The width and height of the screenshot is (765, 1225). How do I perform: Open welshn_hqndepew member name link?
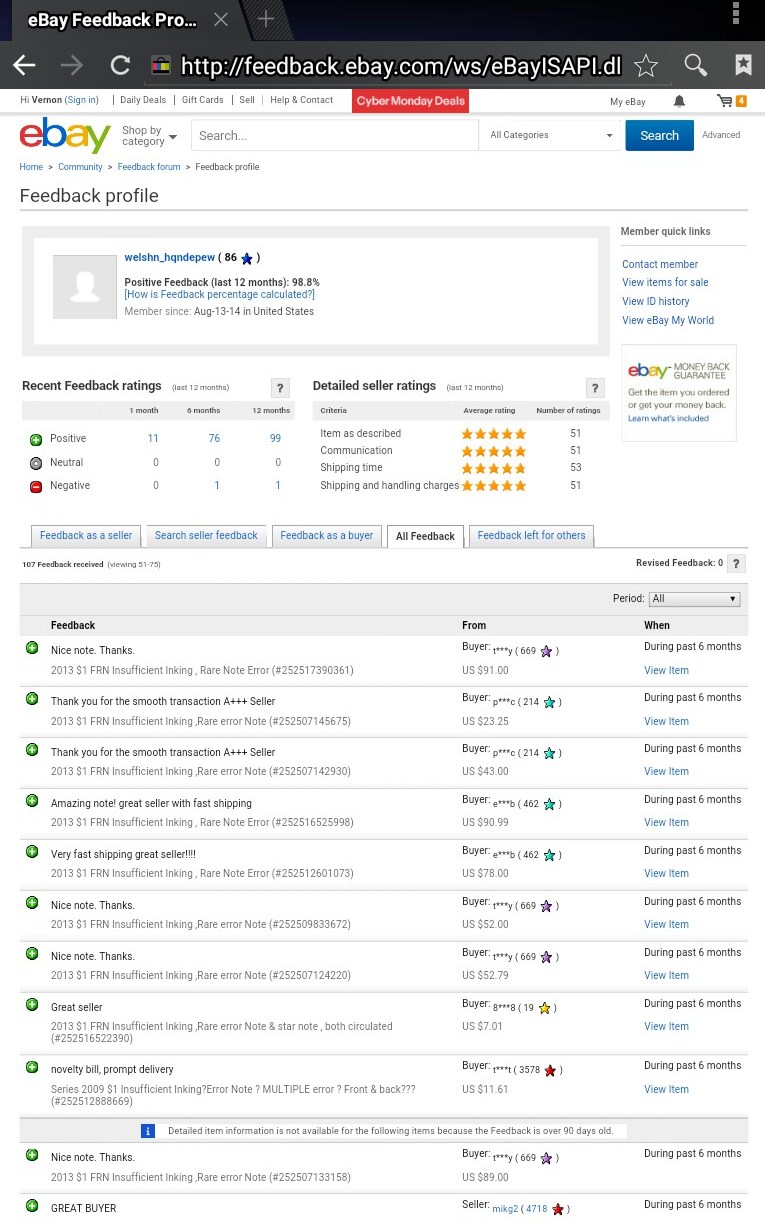click(x=169, y=258)
